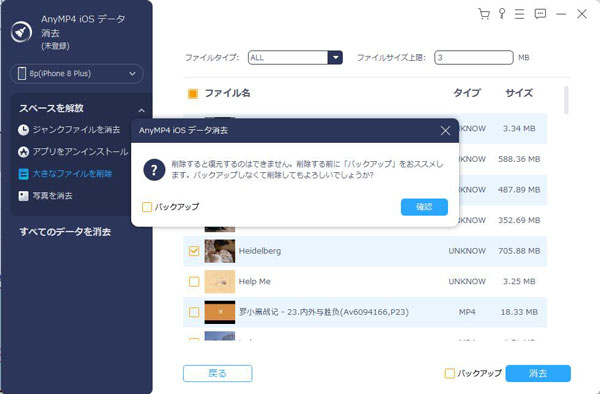Close the main application window
This screenshot has height=394, width=600.
(582, 14)
